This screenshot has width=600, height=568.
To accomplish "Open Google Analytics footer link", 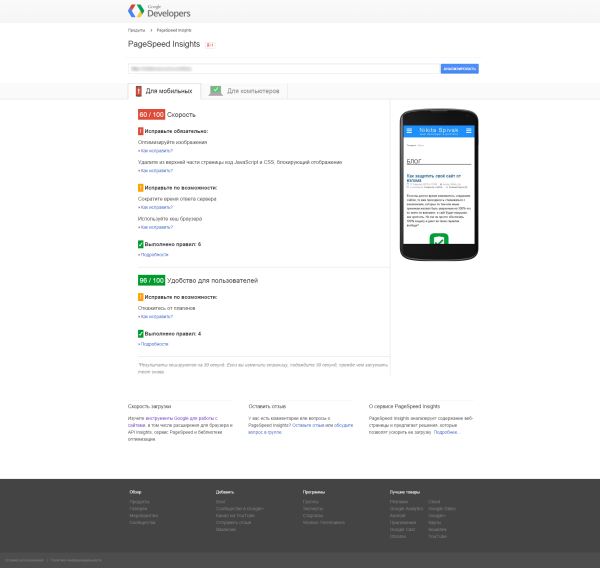I will (406, 509).
